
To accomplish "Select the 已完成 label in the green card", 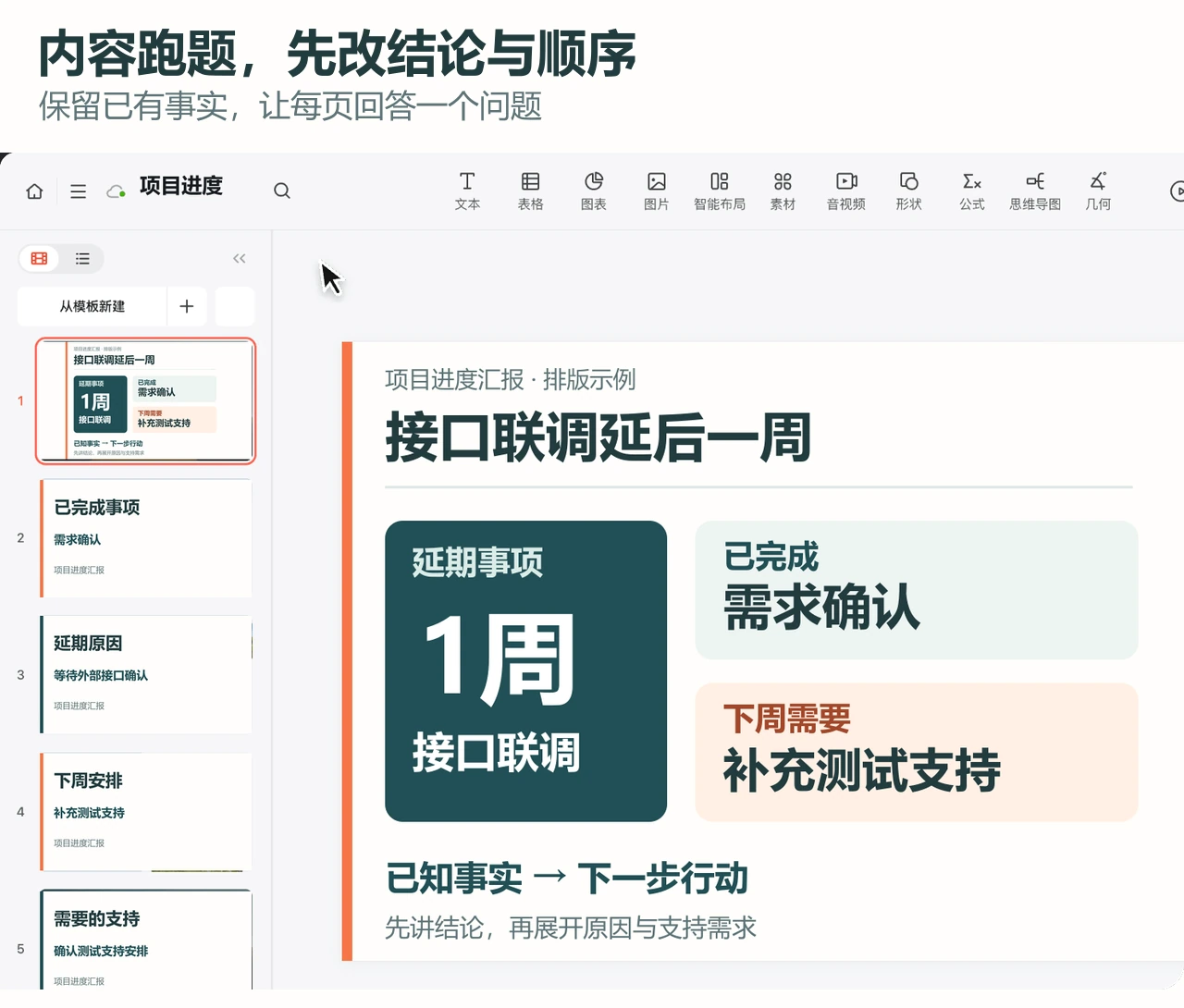I will pyautogui.click(x=771, y=556).
